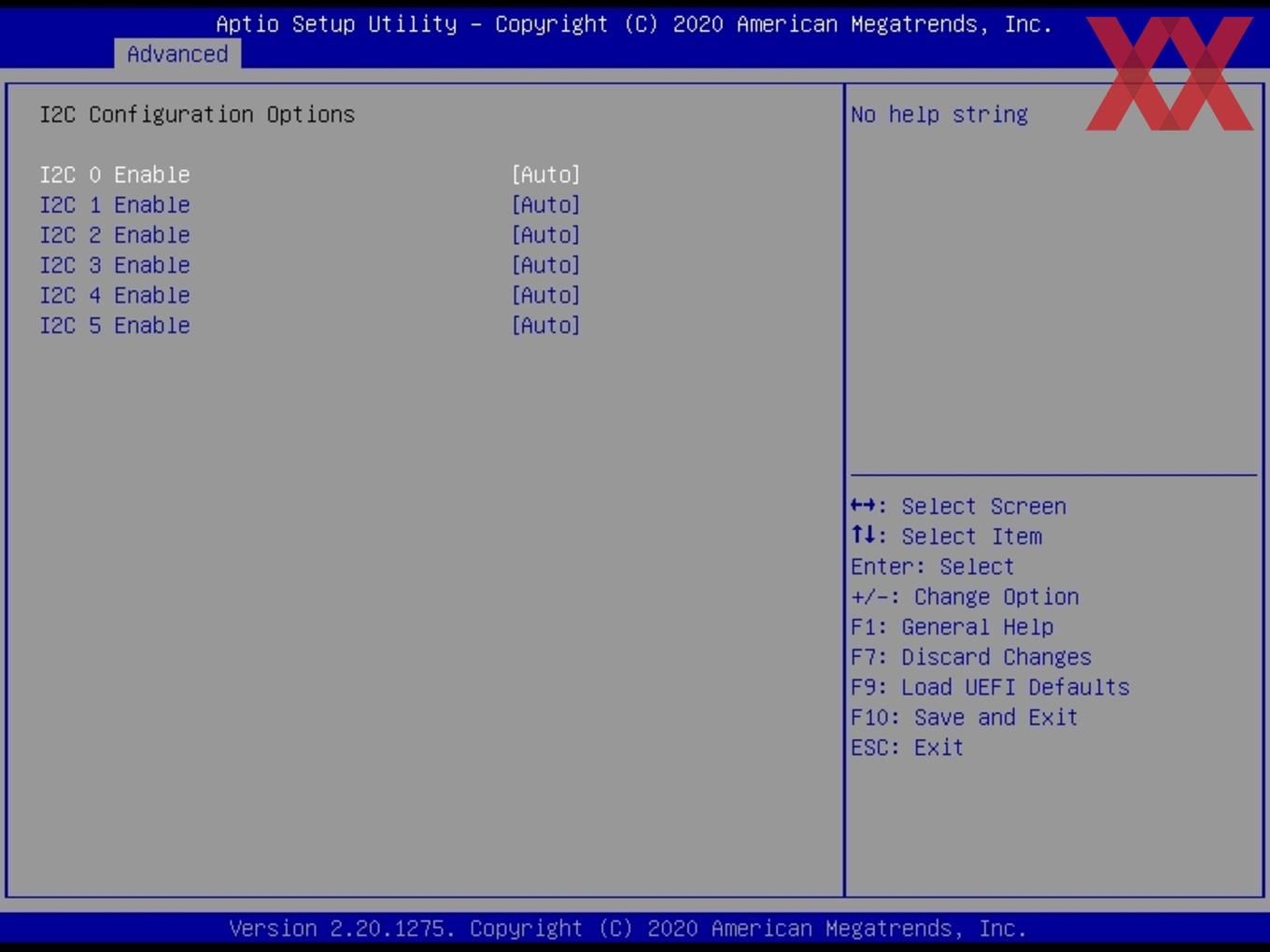1270x952 pixels.
Task: Open the Advanced tab
Action: tap(177, 54)
